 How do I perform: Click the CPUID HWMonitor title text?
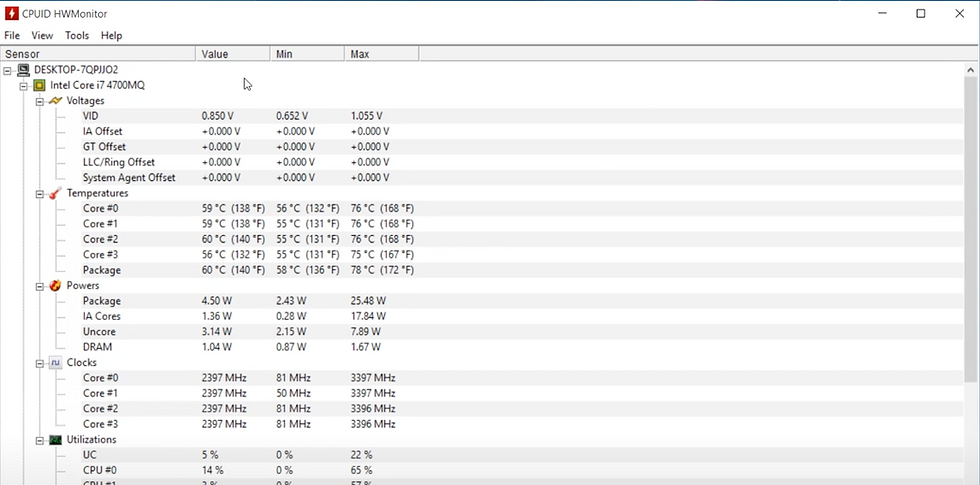click(64, 14)
